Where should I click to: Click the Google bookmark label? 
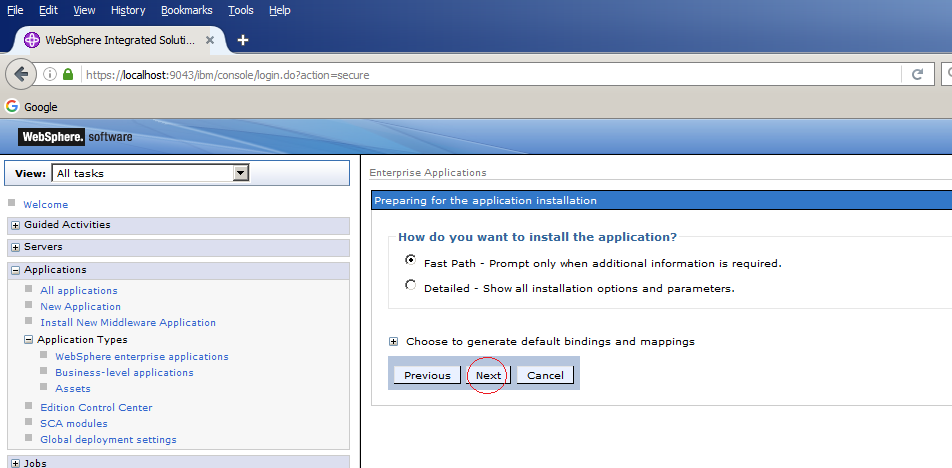41,107
